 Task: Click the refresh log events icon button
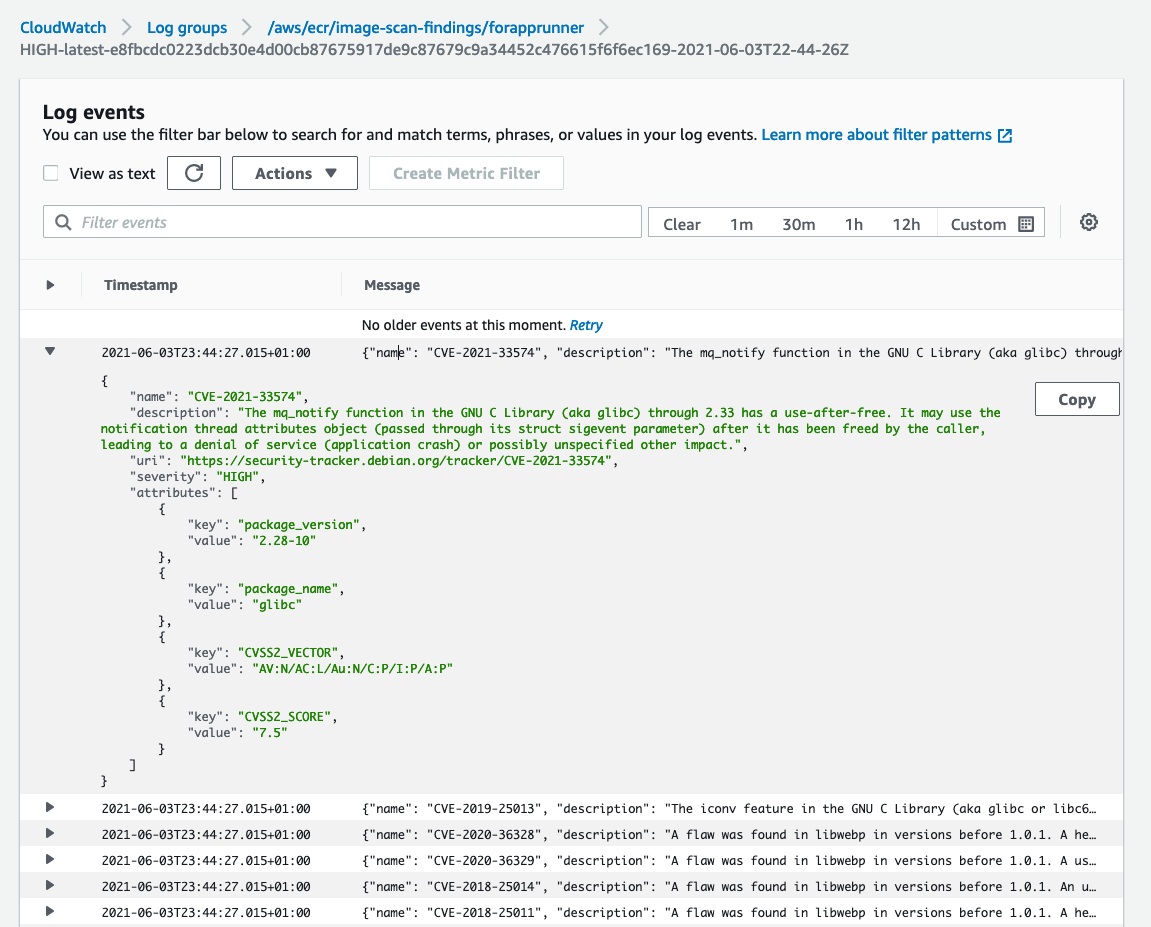194,173
